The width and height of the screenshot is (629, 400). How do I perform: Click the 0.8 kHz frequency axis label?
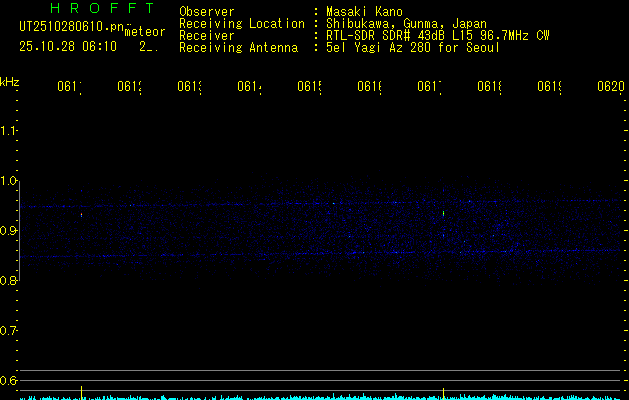tap(9, 281)
